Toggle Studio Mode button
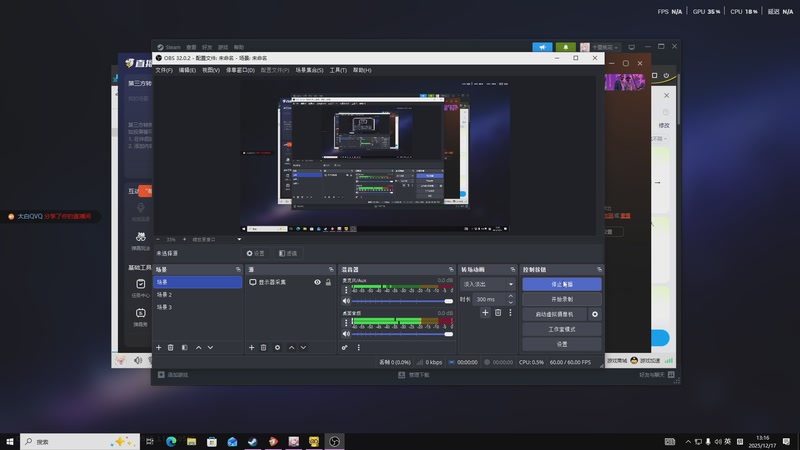The height and width of the screenshot is (450, 800). (562, 329)
